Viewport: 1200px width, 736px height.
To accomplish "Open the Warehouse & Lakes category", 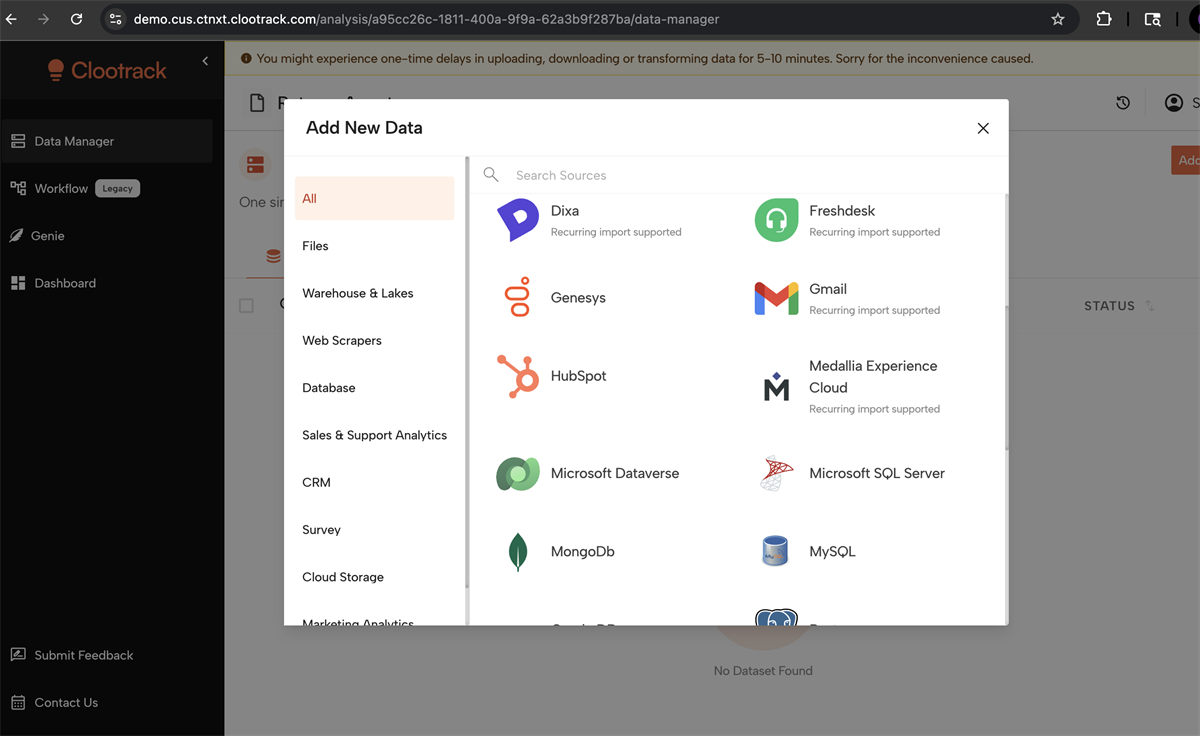I will click(x=357, y=293).
